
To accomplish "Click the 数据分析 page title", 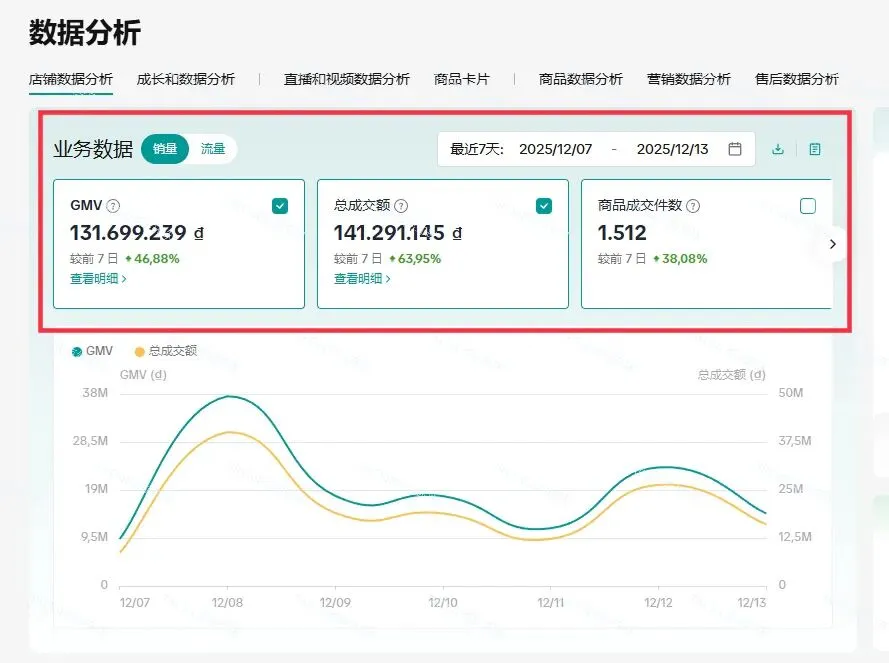I will click(x=84, y=32).
